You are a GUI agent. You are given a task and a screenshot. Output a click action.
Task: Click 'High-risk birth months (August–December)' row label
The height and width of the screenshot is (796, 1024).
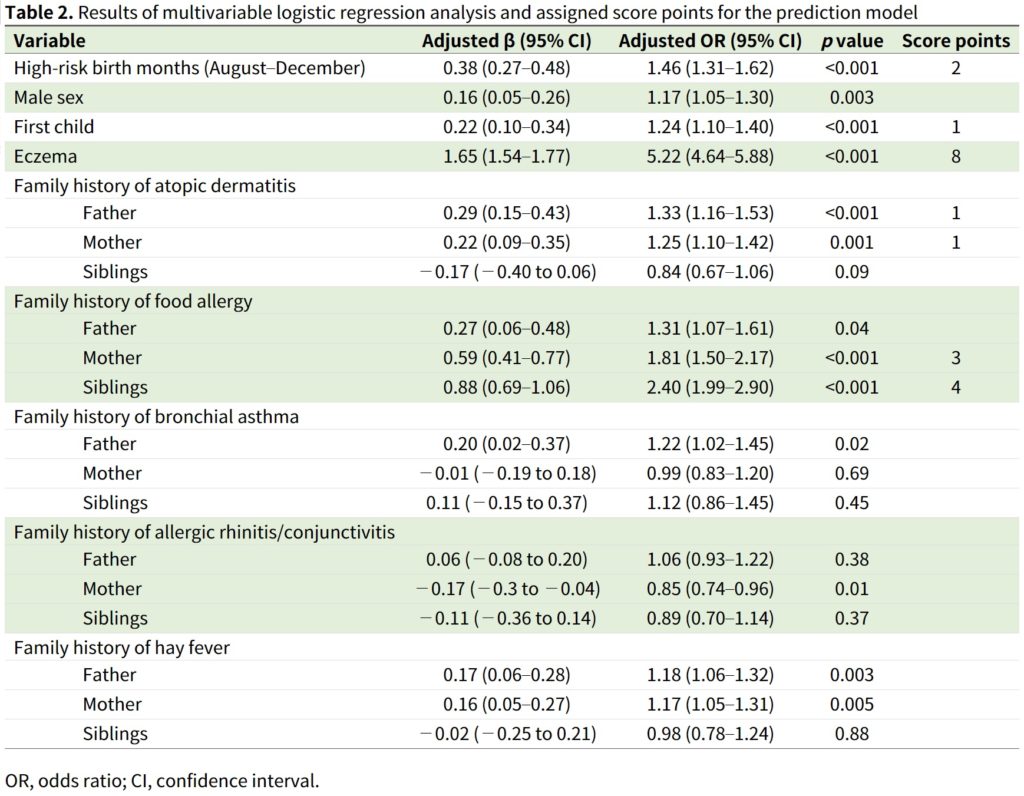point(189,69)
